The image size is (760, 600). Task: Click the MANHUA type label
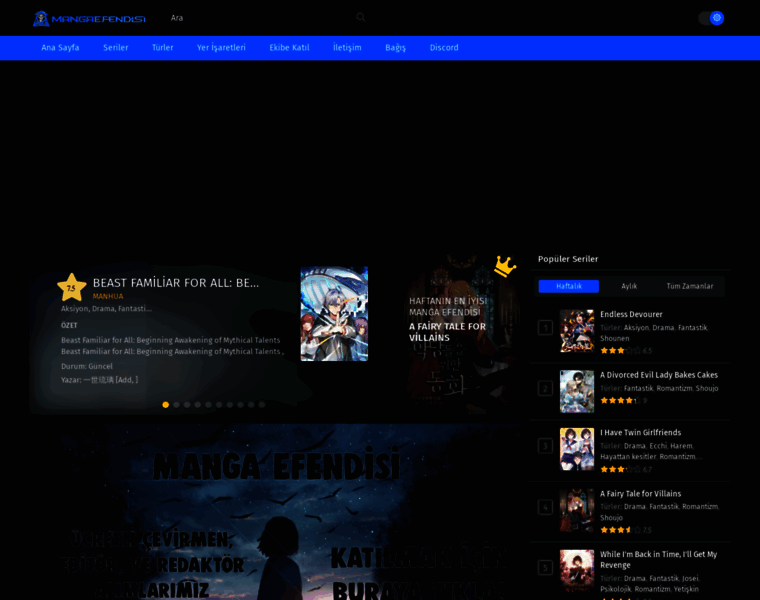tap(108, 297)
